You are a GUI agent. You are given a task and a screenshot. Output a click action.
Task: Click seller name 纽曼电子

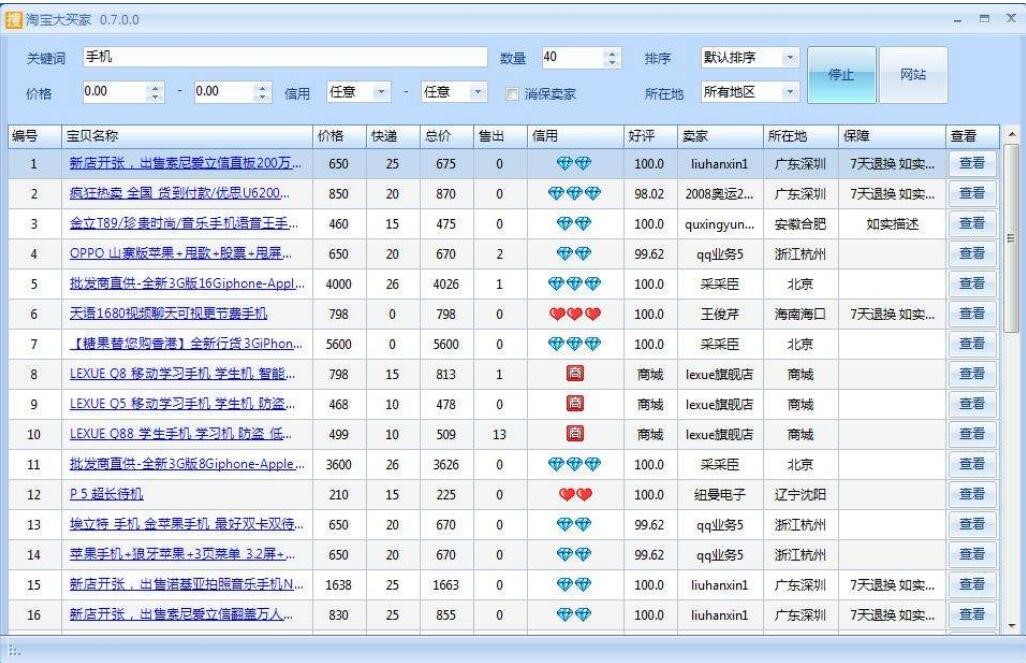(720, 495)
